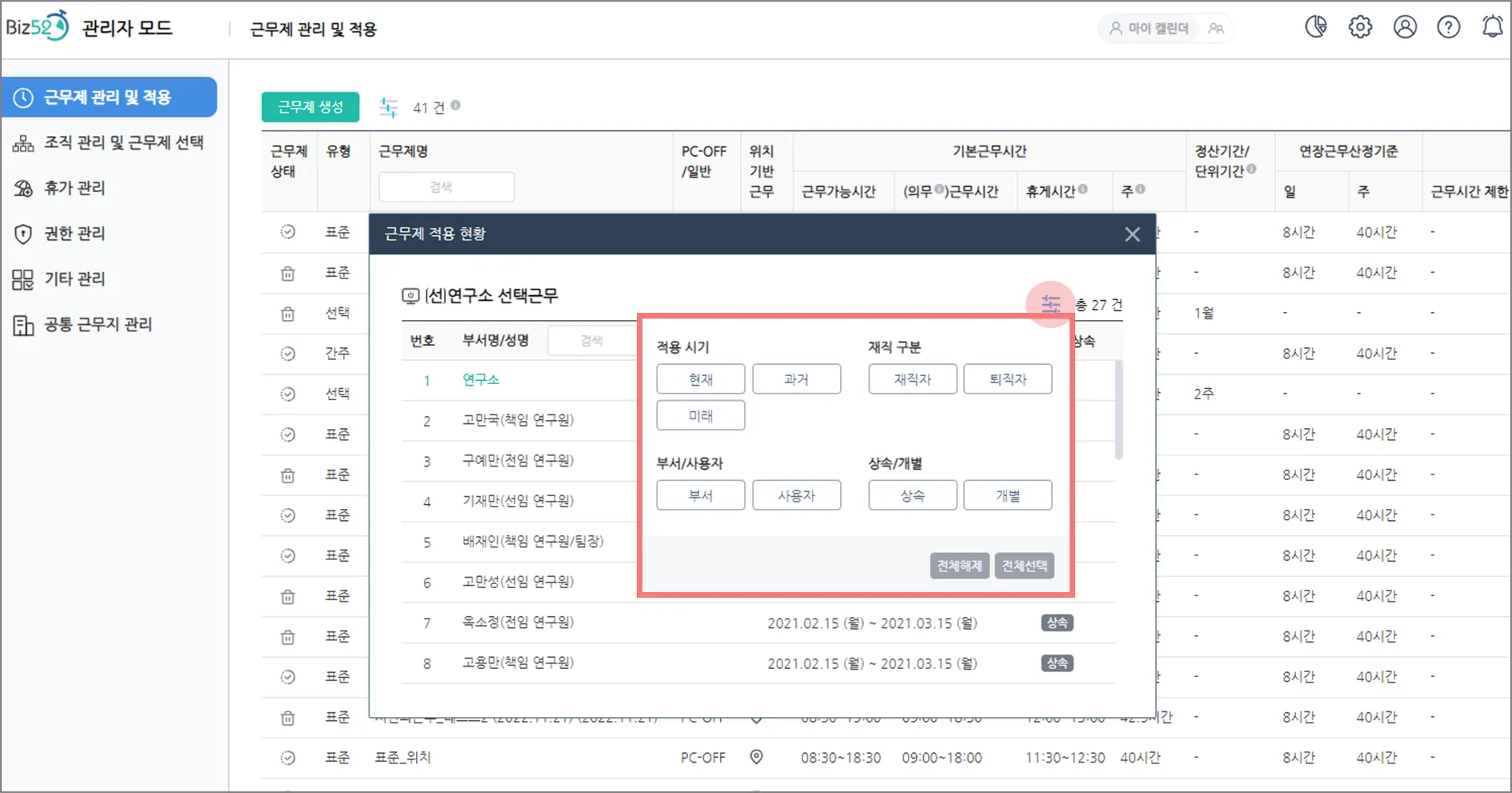Select the 고용만(책임 연구원) row

point(758,663)
